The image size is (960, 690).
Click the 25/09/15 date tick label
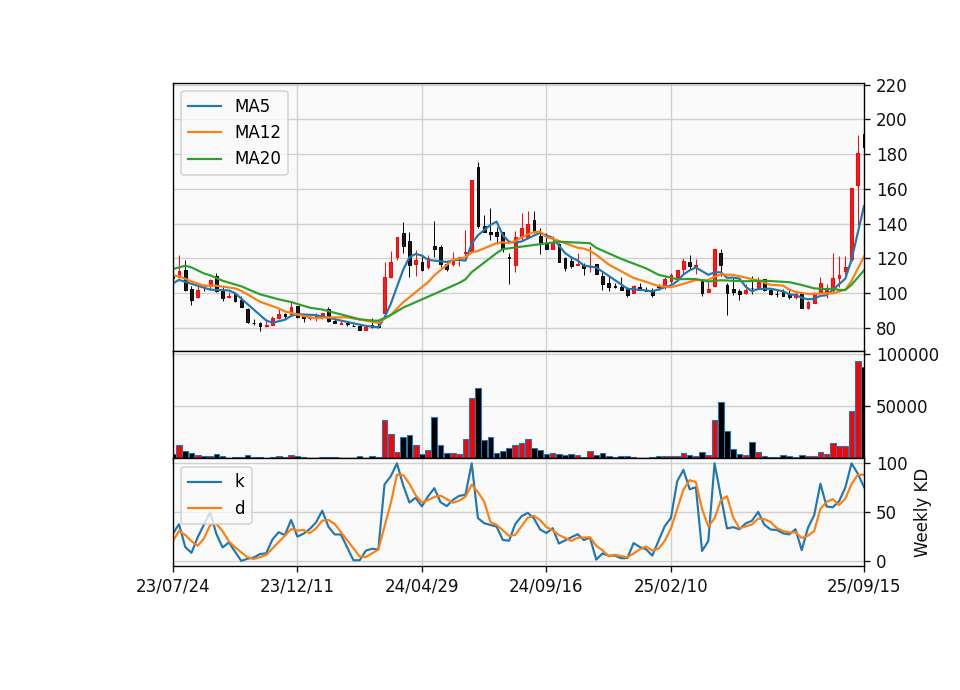coord(863,587)
